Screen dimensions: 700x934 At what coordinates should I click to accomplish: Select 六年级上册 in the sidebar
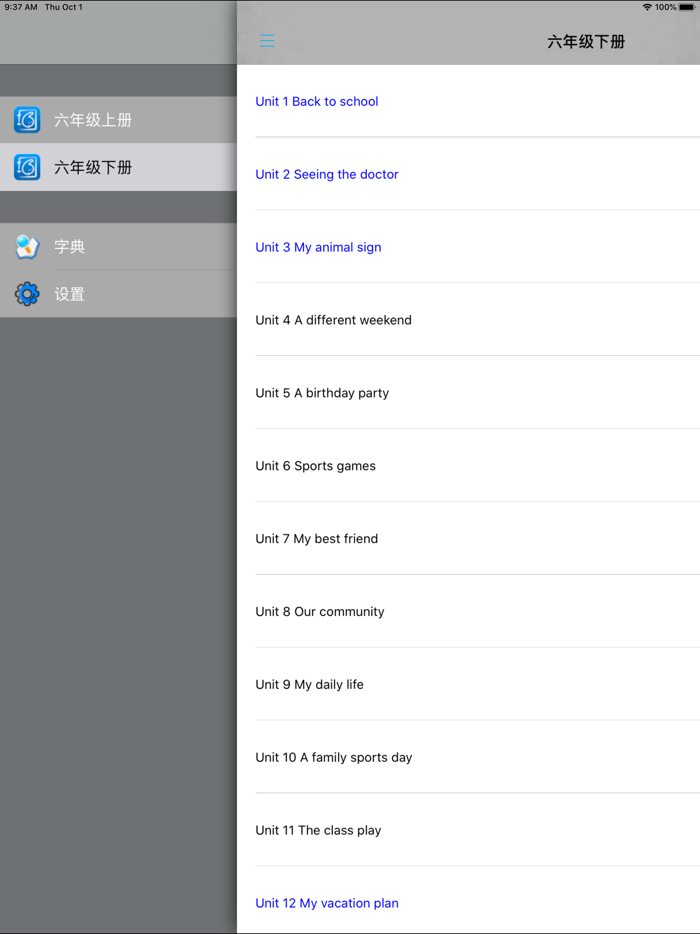point(119,120)
